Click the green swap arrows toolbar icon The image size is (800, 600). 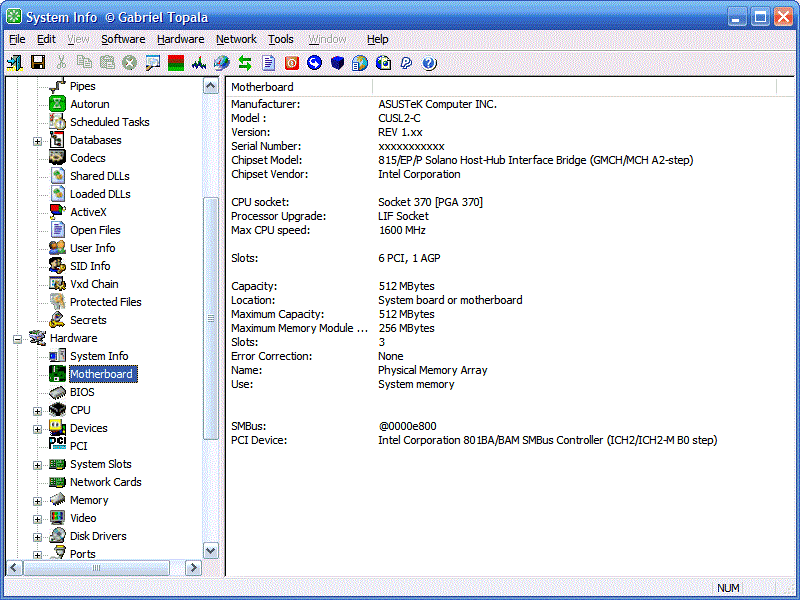pos(245,63)
